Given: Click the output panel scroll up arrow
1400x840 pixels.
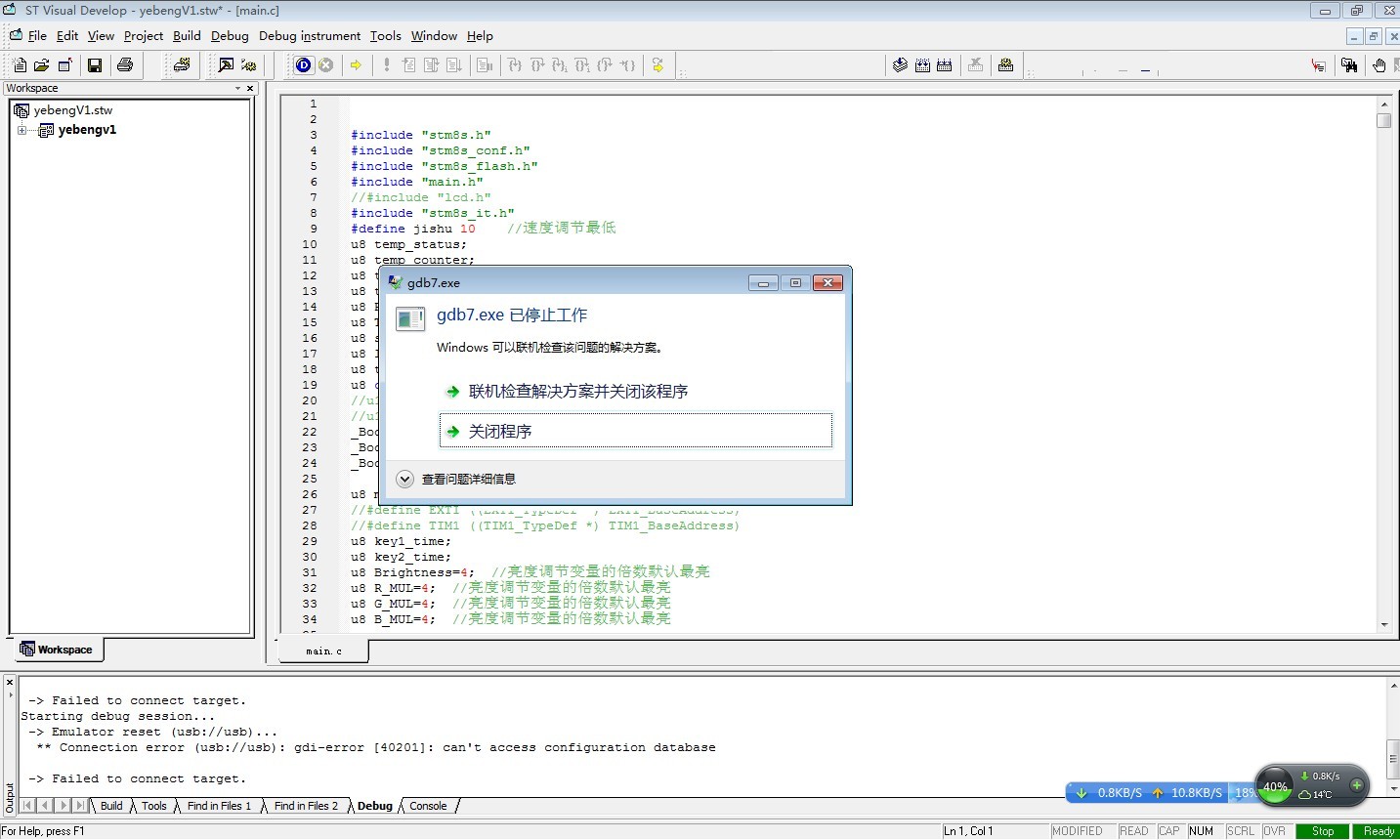Looking at the screenshot, I should [x=1393, y=686].
